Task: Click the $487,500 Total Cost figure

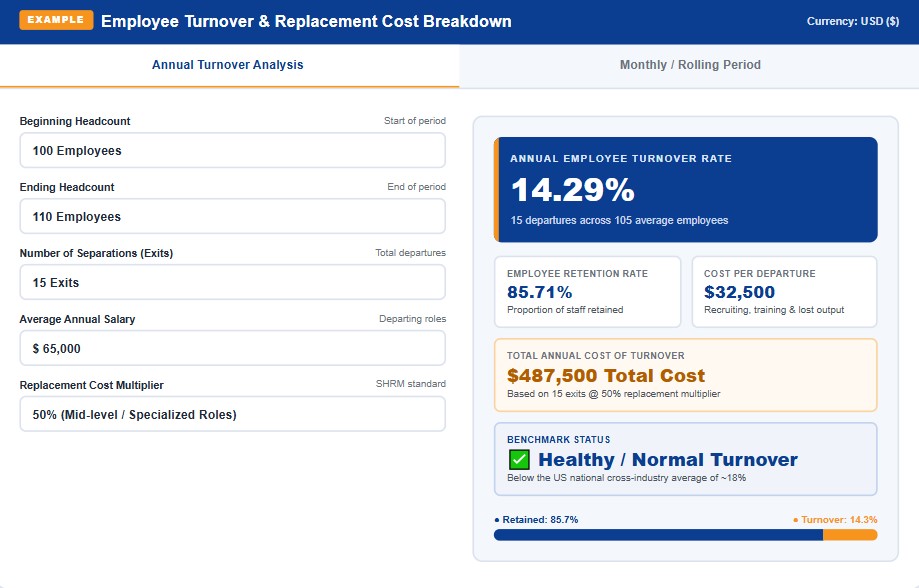Action: pyautogui.click(x=606, y=376)
